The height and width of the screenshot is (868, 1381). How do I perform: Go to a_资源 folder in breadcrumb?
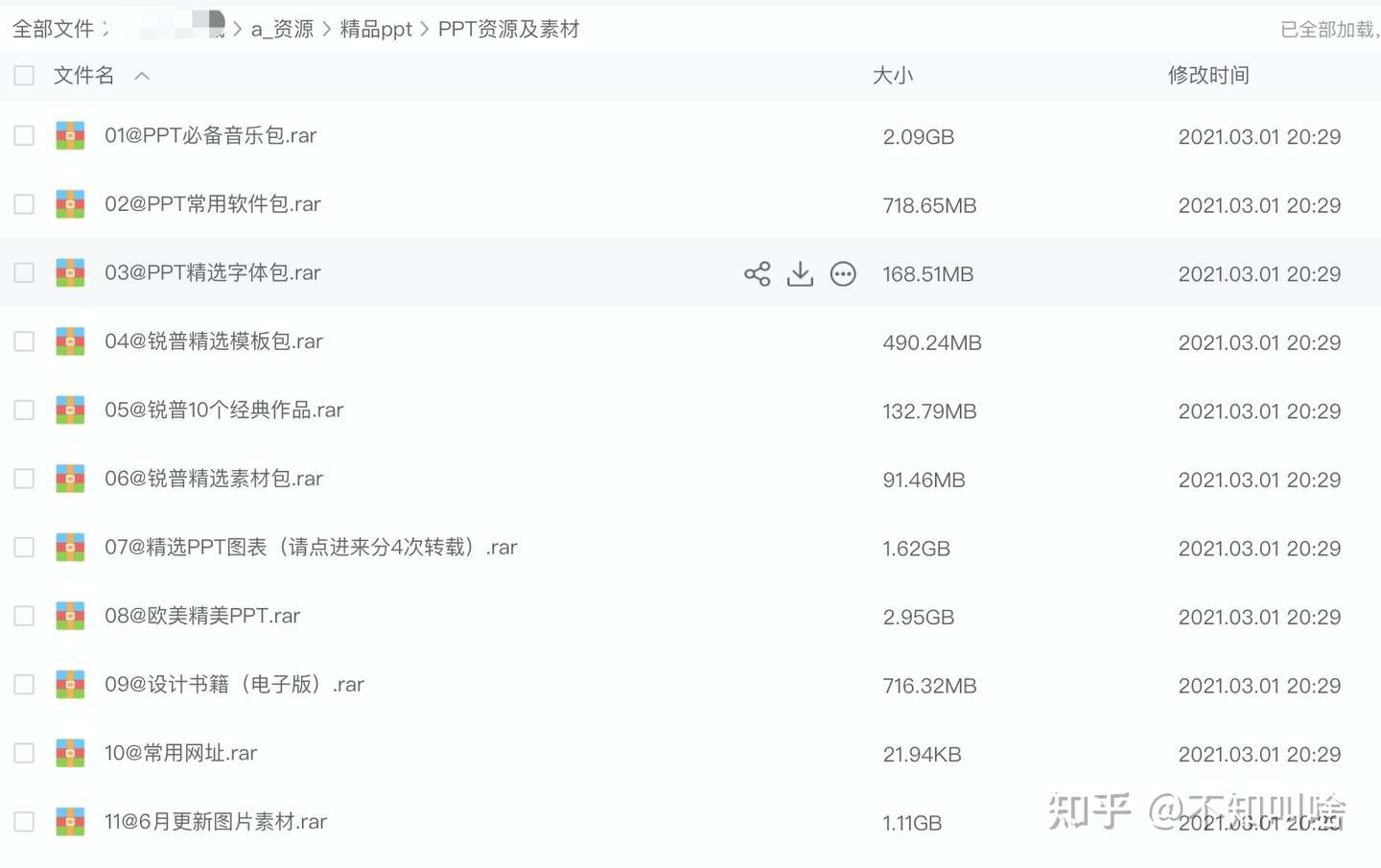(283, 29)
